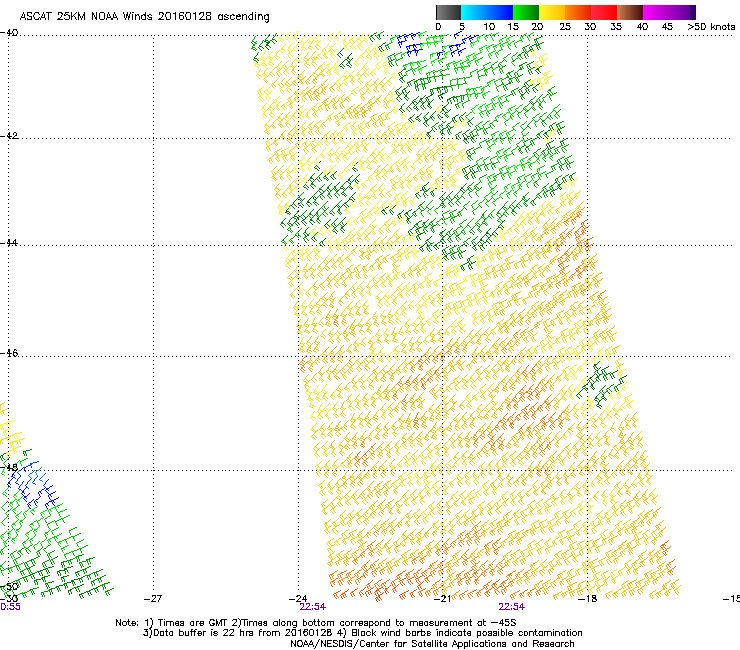Click the '-24' longitude label
The image size is (740, 650).
(x=298, y=599)
